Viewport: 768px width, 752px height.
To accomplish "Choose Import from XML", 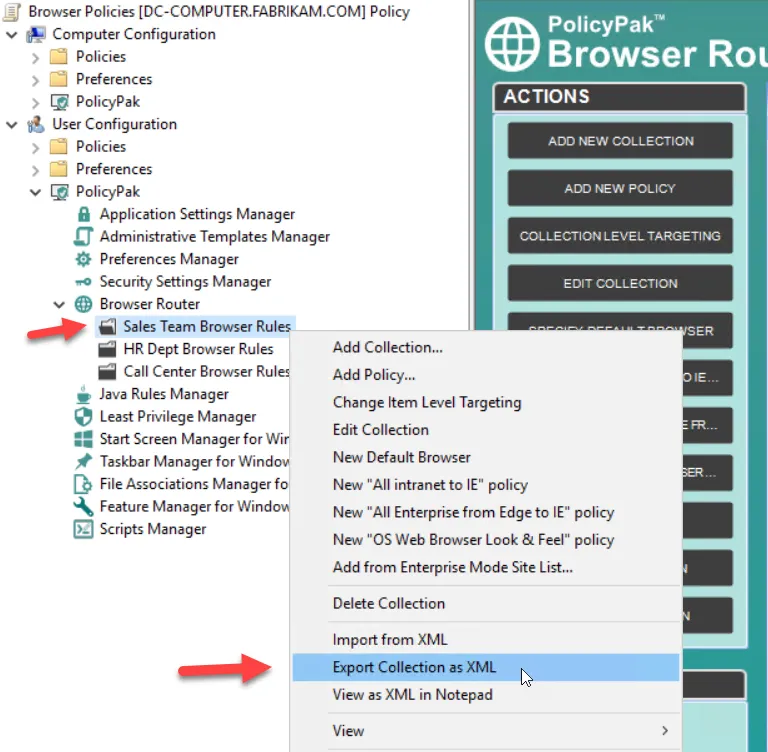I will click(x=485, y=640).
